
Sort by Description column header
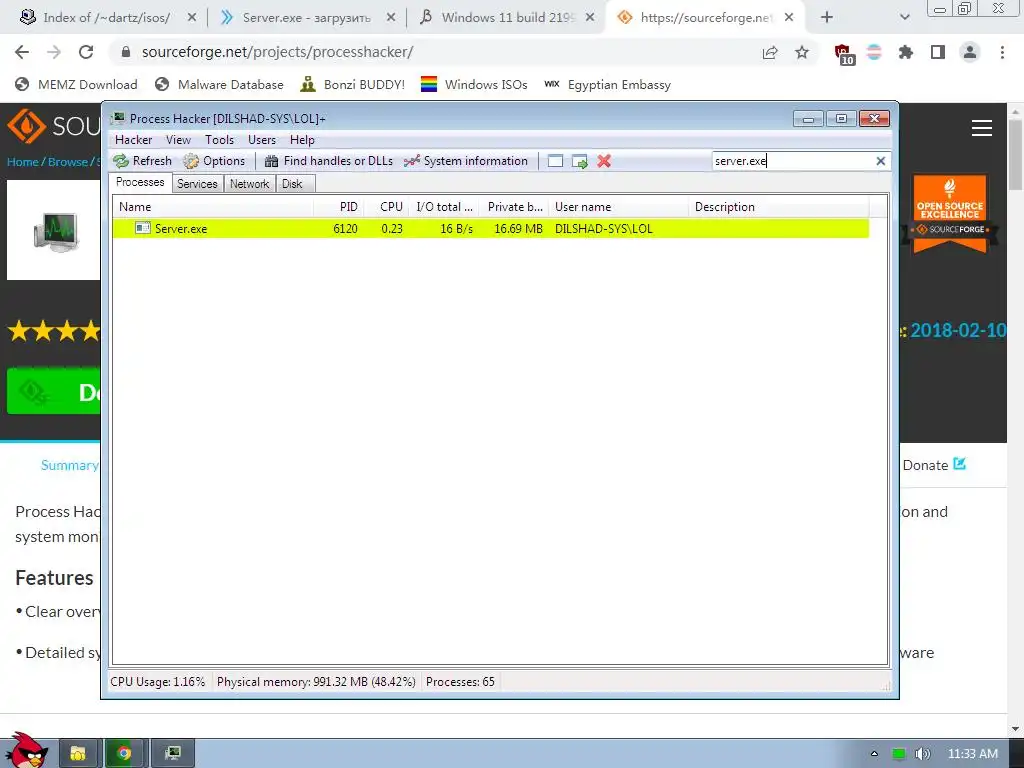point(779,207)
